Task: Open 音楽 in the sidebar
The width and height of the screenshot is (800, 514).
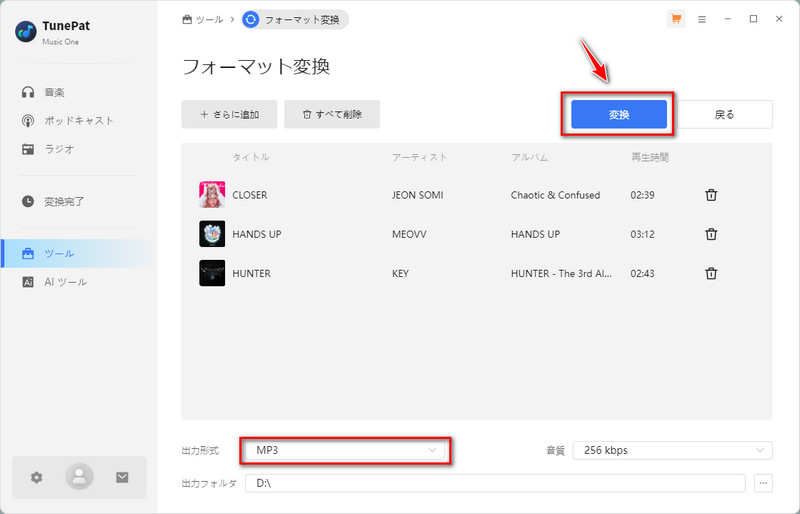Action: pyautogui.click(x=79, y=92)
